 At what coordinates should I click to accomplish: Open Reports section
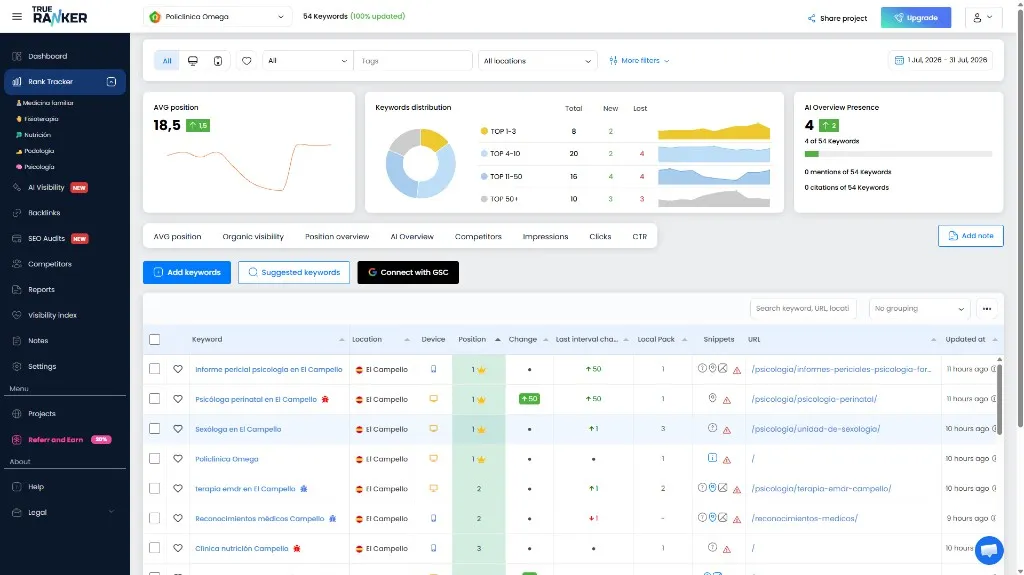(41, 289)
